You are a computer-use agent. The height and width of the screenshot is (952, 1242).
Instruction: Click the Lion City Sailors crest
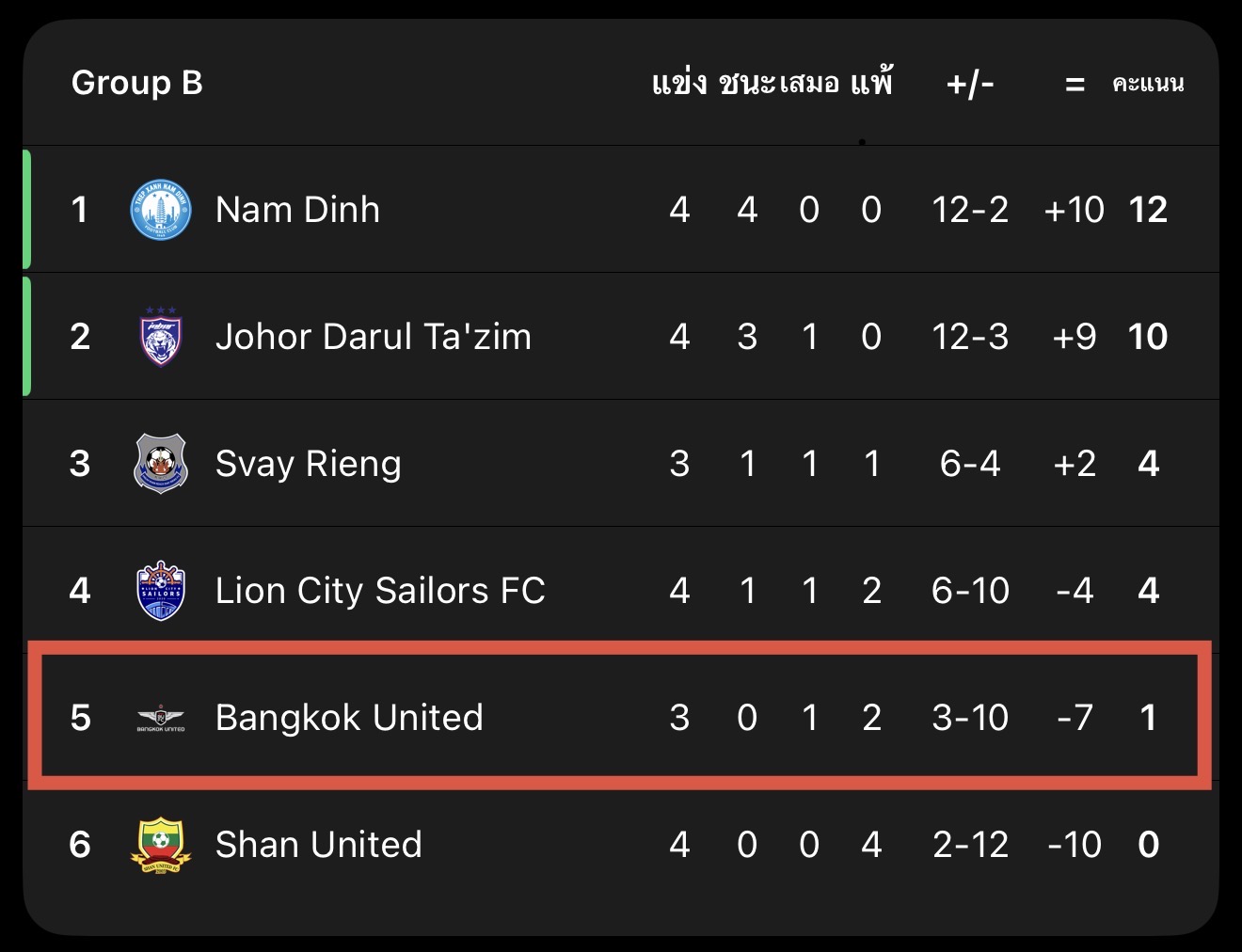click(161, 591)
